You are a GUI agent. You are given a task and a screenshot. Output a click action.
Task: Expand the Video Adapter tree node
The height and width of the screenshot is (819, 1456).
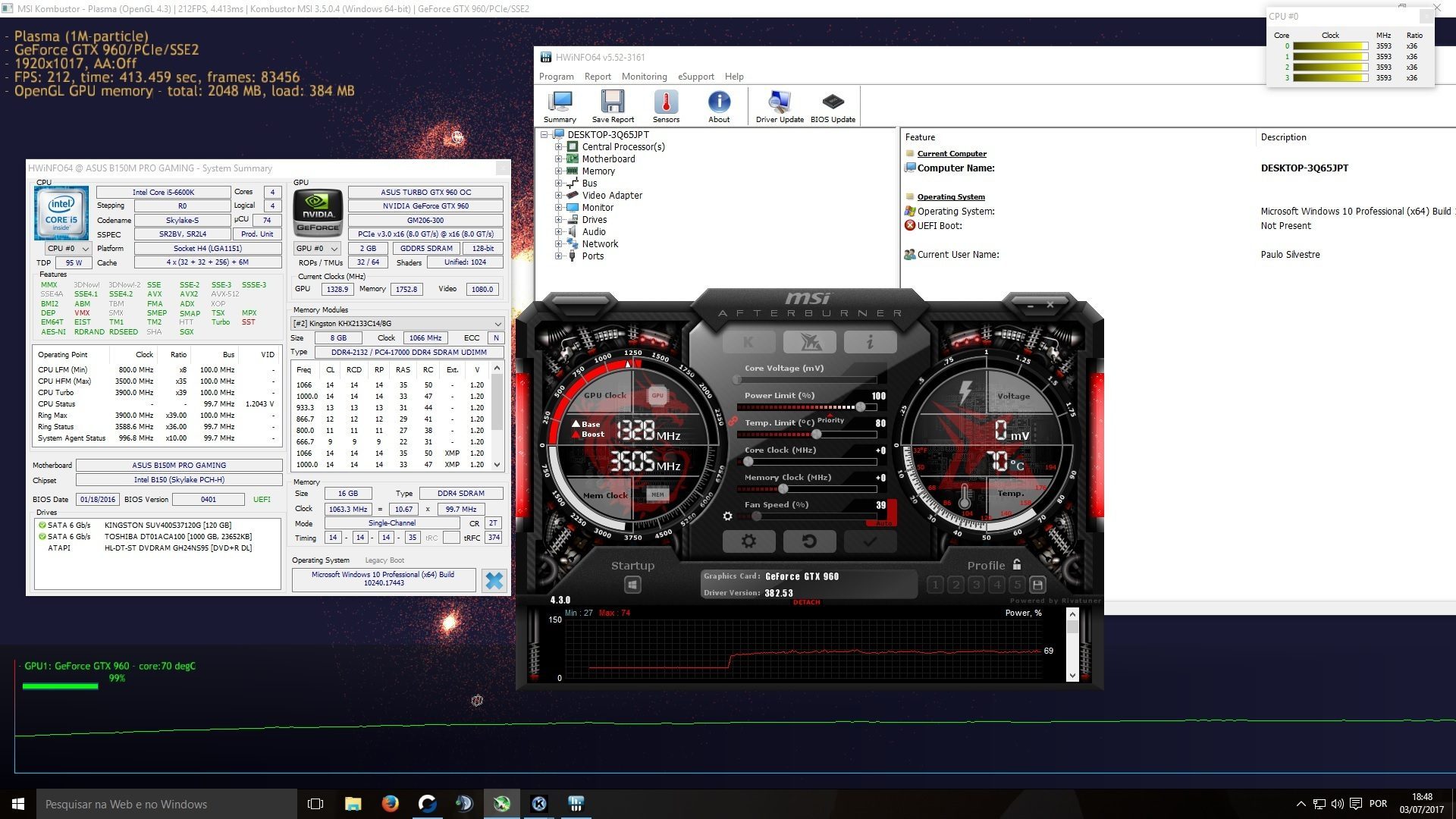pyautogui.click(x=559, y=196)
